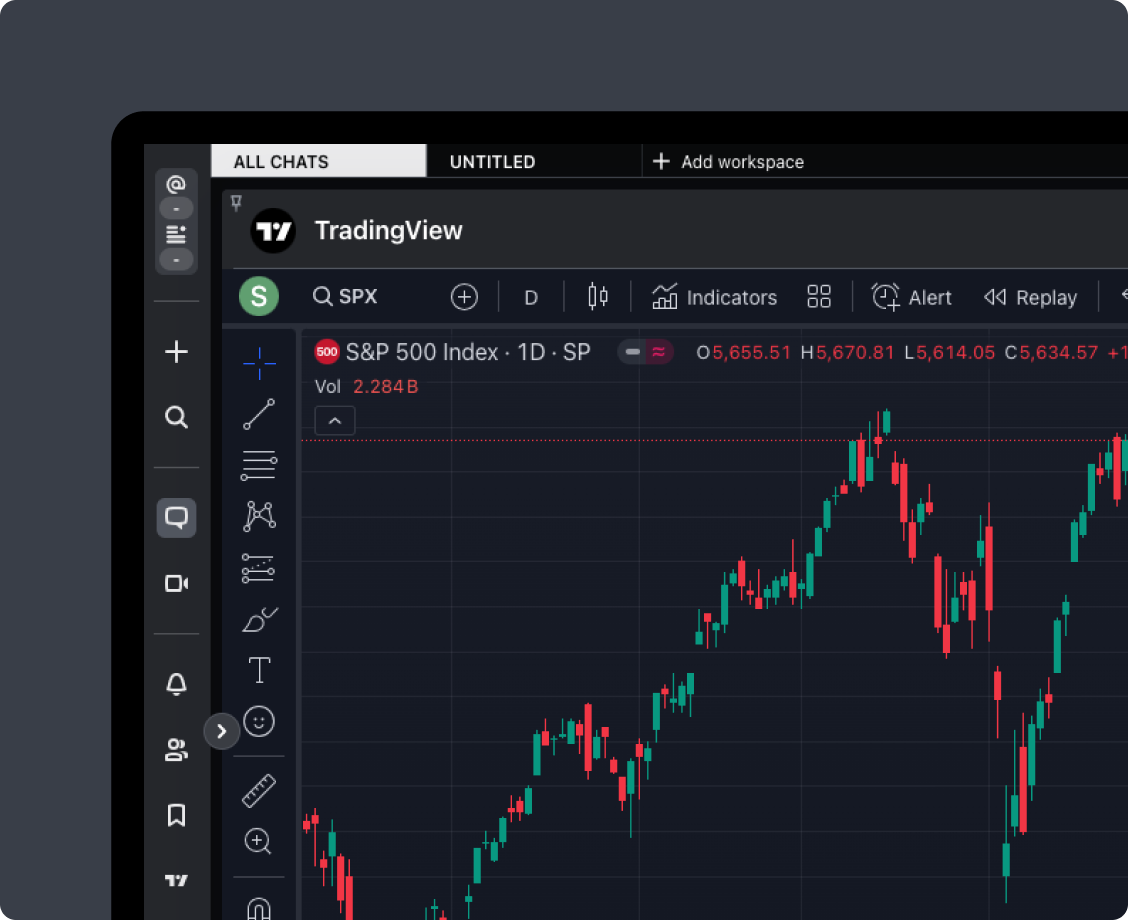Collapse the legend with the chevron
The height and width of the screenshot is (920, 1128).
(334, 421)
